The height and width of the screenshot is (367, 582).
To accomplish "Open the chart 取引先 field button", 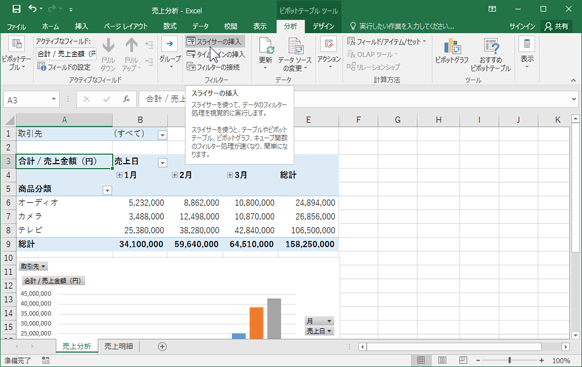I will (33, 266).
